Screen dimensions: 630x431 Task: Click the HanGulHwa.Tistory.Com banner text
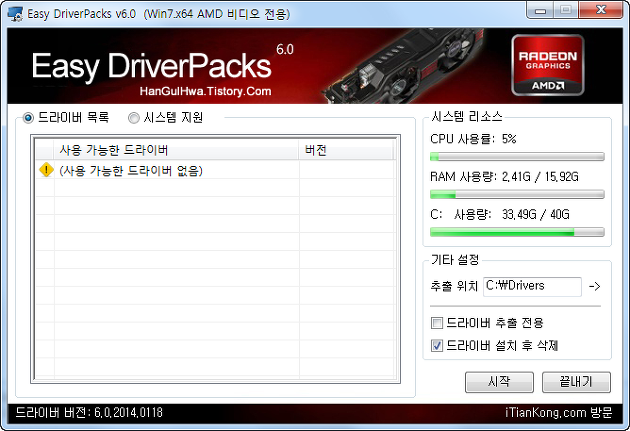(205, 91)
